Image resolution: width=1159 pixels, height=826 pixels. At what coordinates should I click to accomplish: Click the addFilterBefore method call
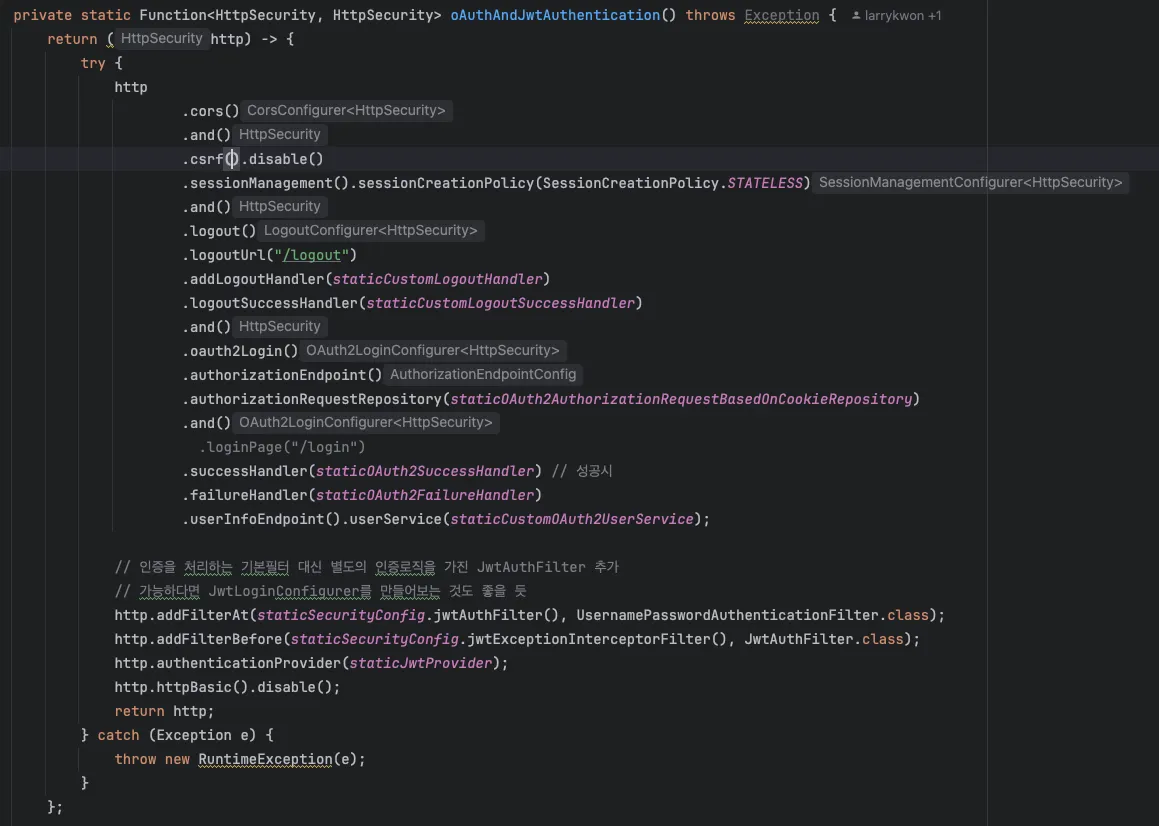(219, 639)
